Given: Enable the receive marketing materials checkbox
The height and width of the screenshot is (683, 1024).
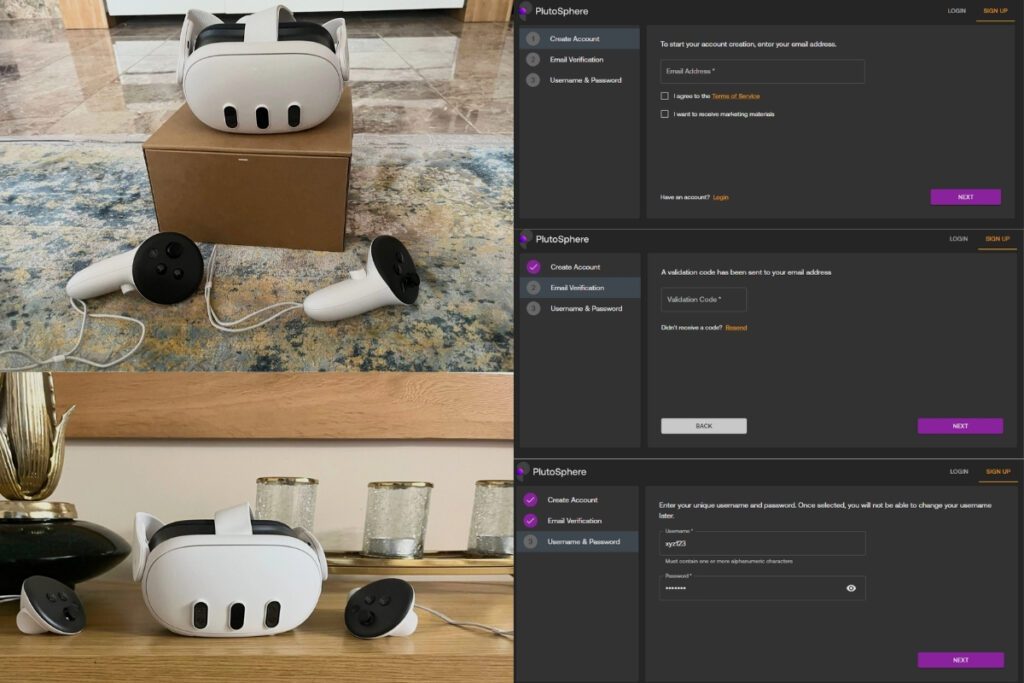Looking at the screenshot, I should [x=665, y=114].
